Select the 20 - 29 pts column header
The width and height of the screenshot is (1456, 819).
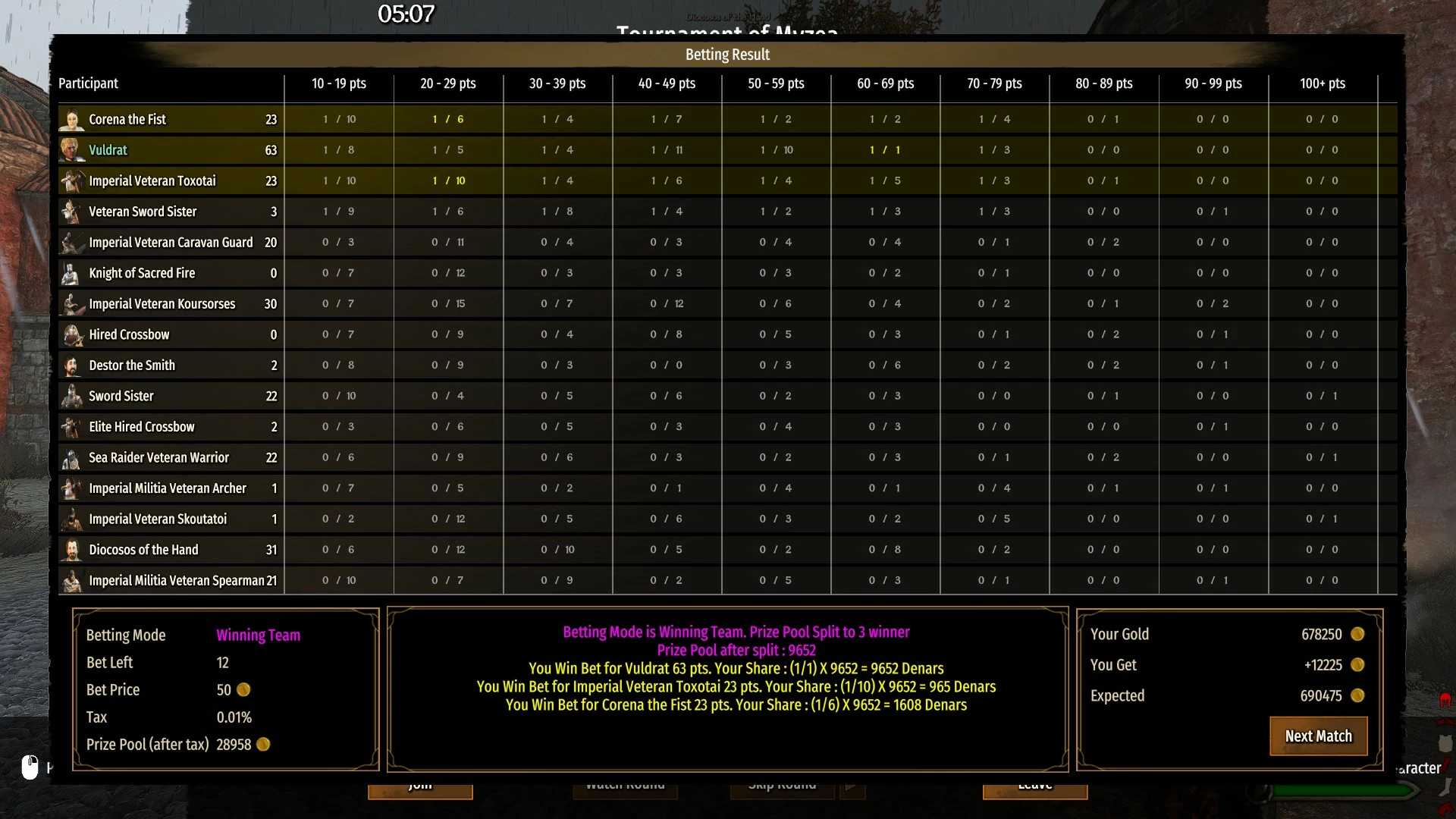point(448,83)
